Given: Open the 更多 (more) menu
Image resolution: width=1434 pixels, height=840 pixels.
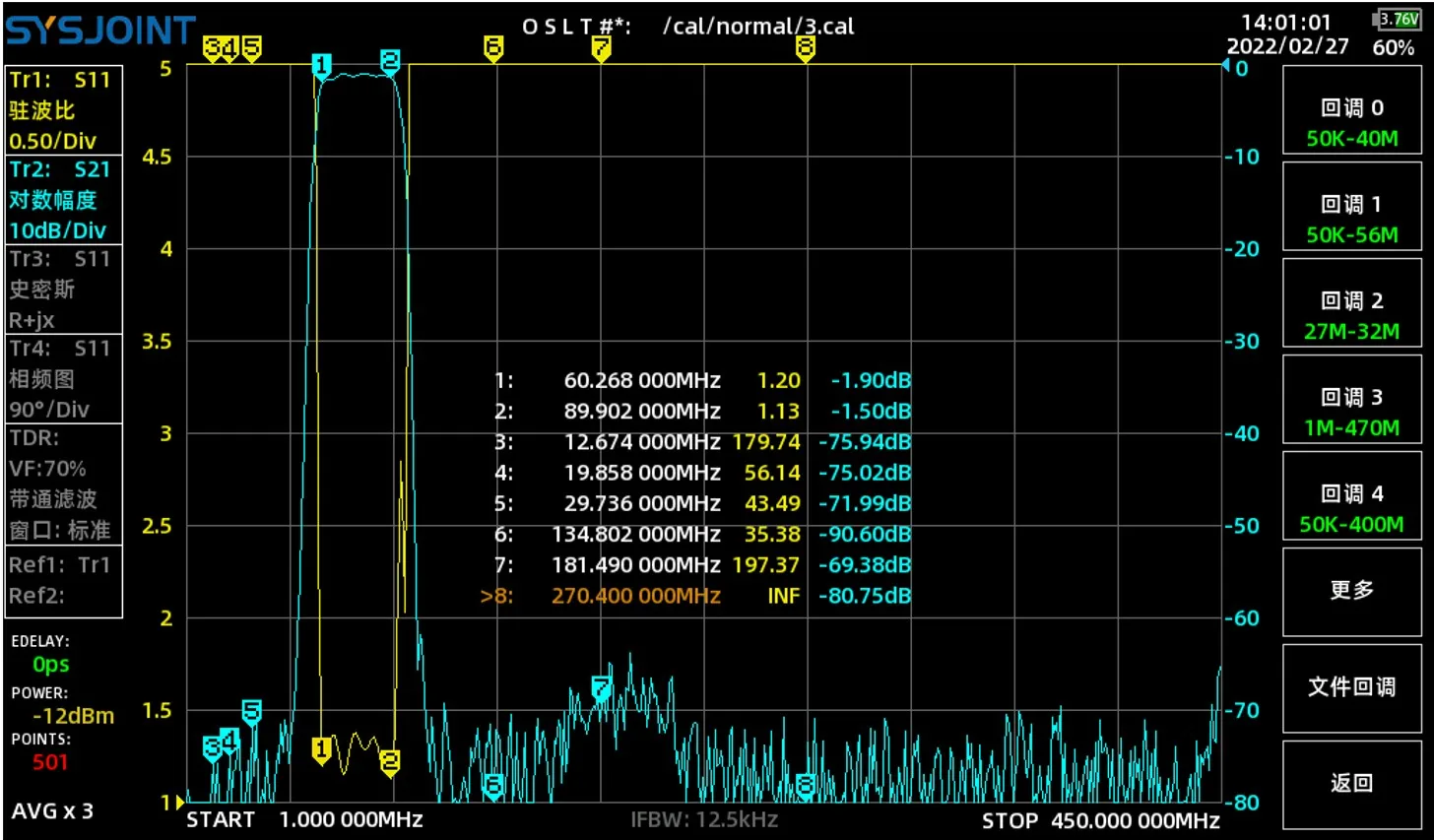Looking at the screenshot, I should click(1351, 591).
